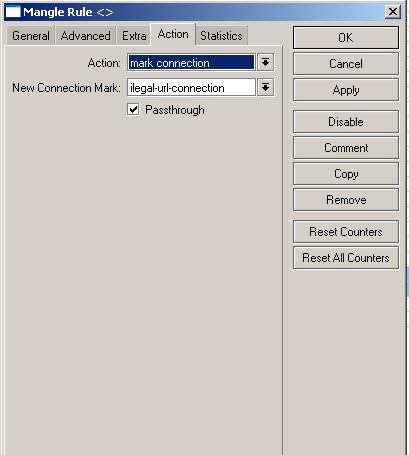This screenshot has height=455, width=409.
Task: Click the ilegal-url-connection mark field
Action: 191,87
